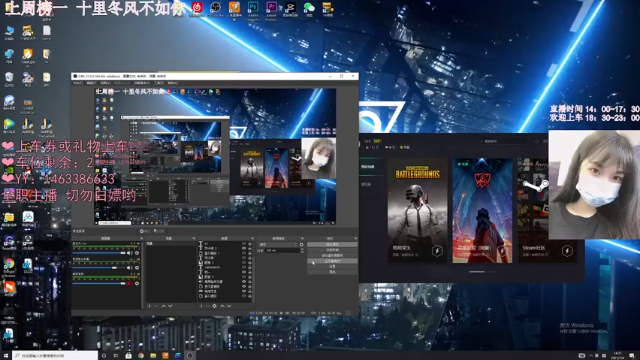Open the WeChat desktop shortcut

pyautogui.click(x=309, y=7)
